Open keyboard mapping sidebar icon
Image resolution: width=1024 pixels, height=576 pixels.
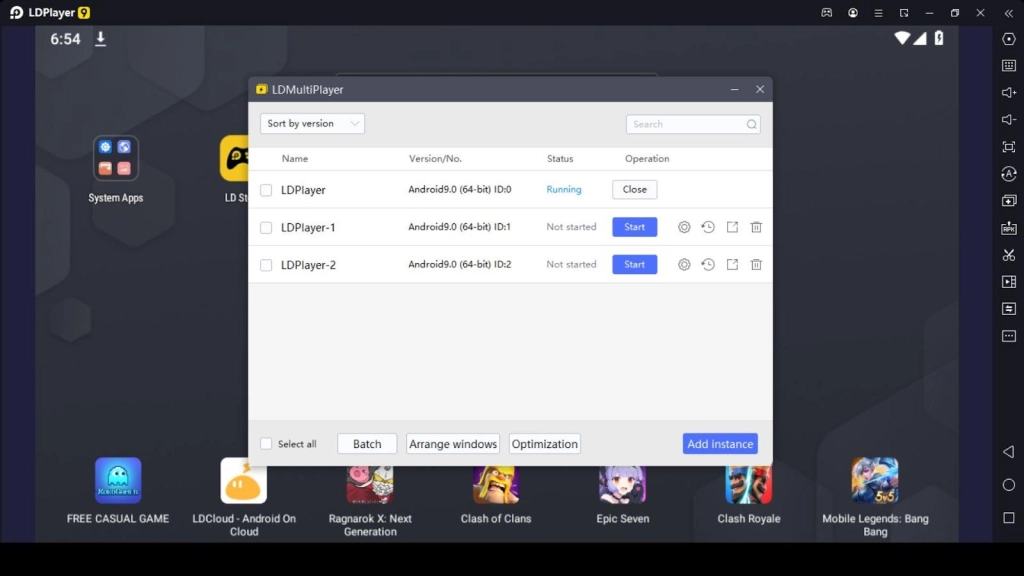pyautogui.click(x=1009, y=66)
